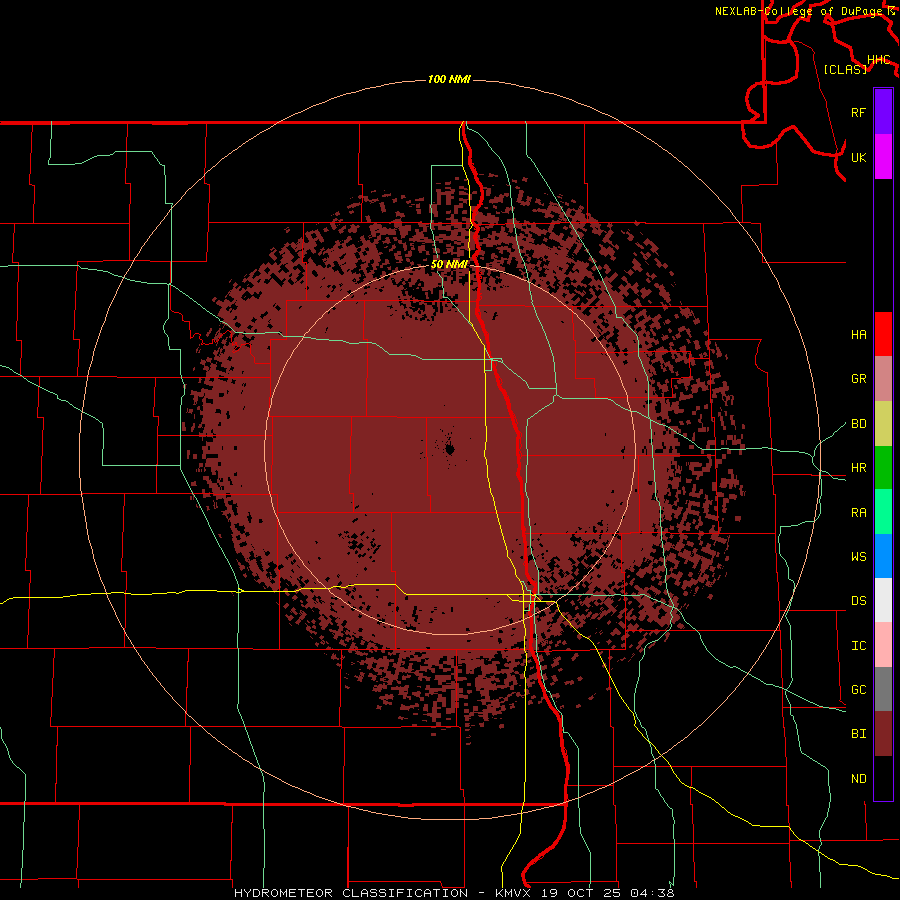Click the 'IC' legend label
Viewport: 900px width, 900px height.
[858, 646]
